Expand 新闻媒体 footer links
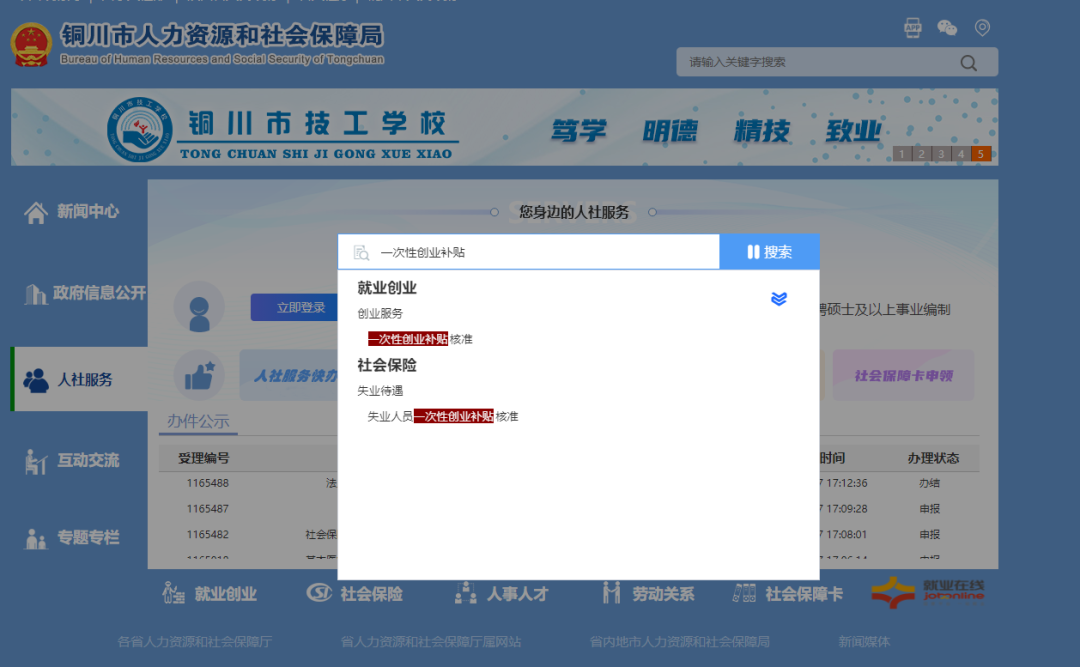 (864, 642)
